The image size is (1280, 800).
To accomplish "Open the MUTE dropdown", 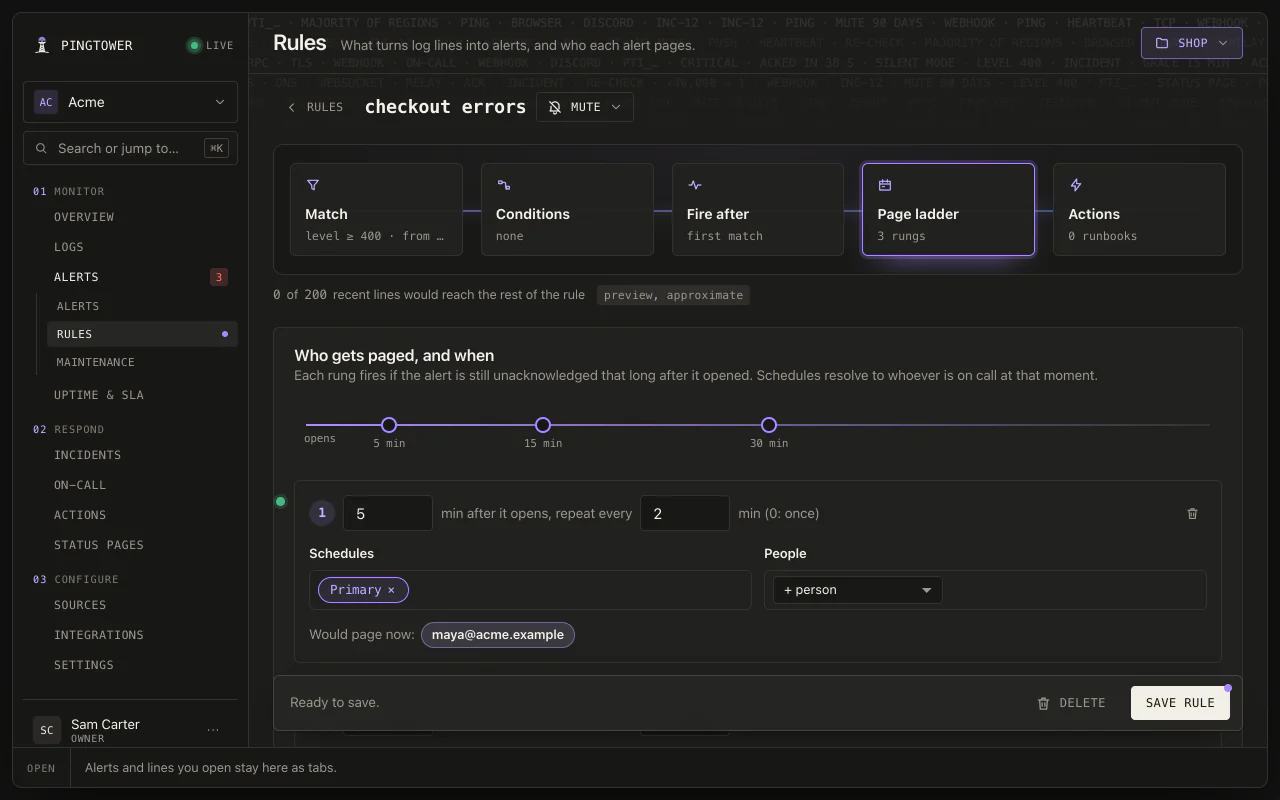I will (585, 107).
